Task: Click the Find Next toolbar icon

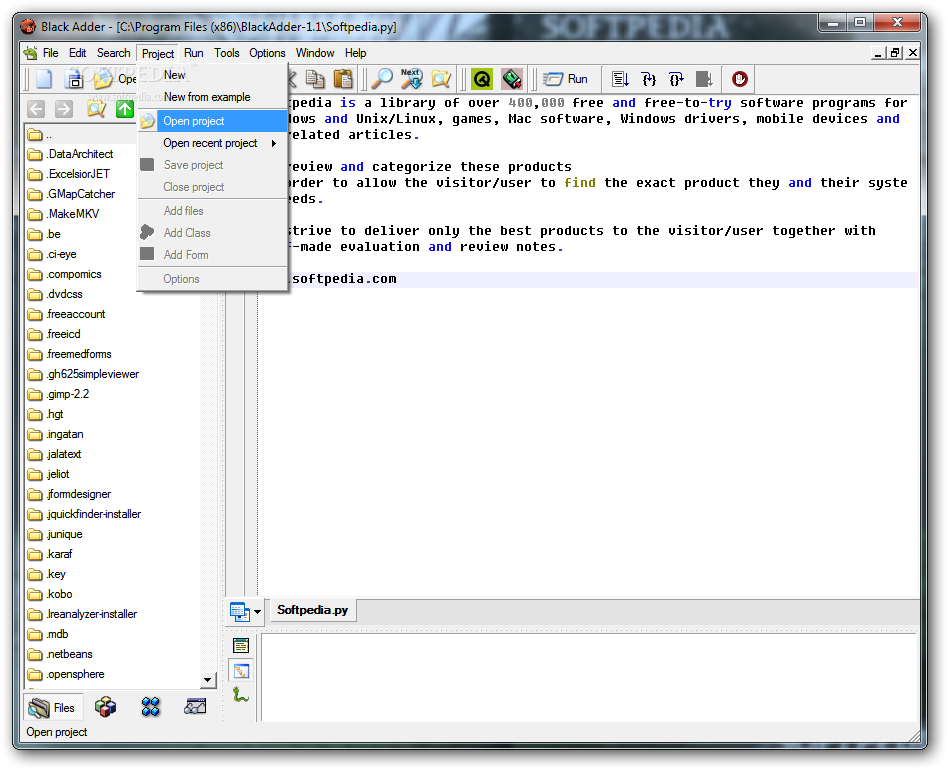Action: pos(411,79)
